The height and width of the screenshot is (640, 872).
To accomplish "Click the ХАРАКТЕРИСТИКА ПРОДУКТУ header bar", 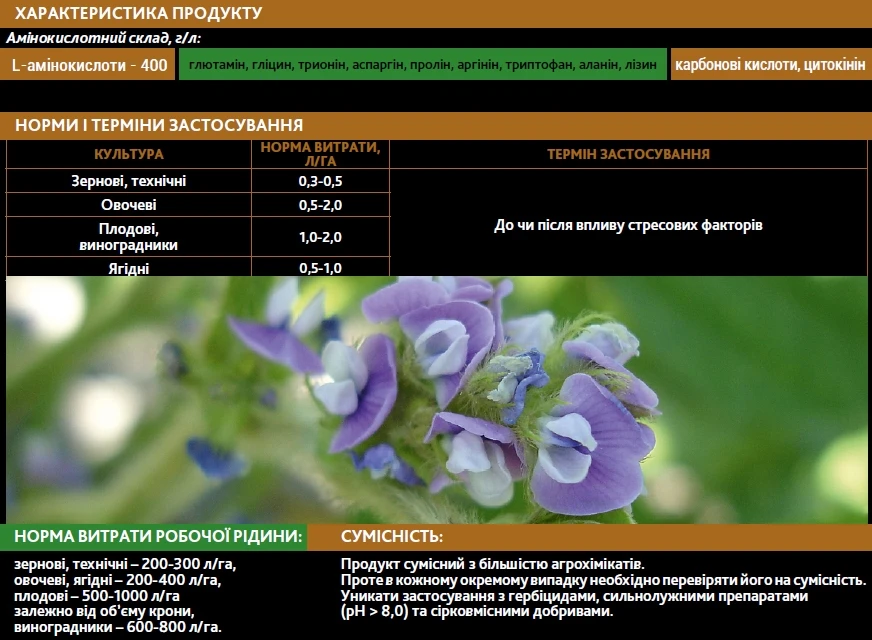I will click(x=436, y=13).
